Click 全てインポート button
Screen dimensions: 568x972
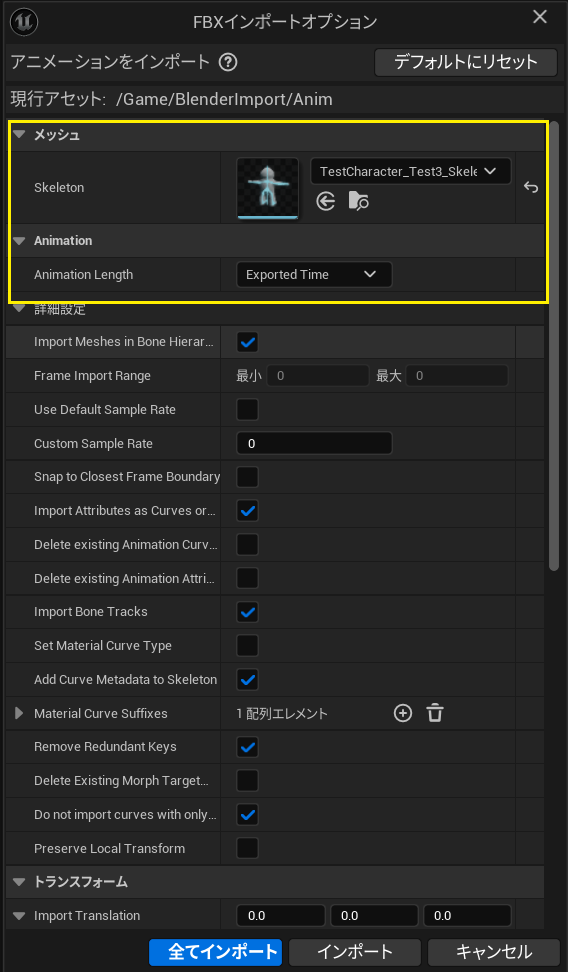pyautogui.click(x=215, y=952)
